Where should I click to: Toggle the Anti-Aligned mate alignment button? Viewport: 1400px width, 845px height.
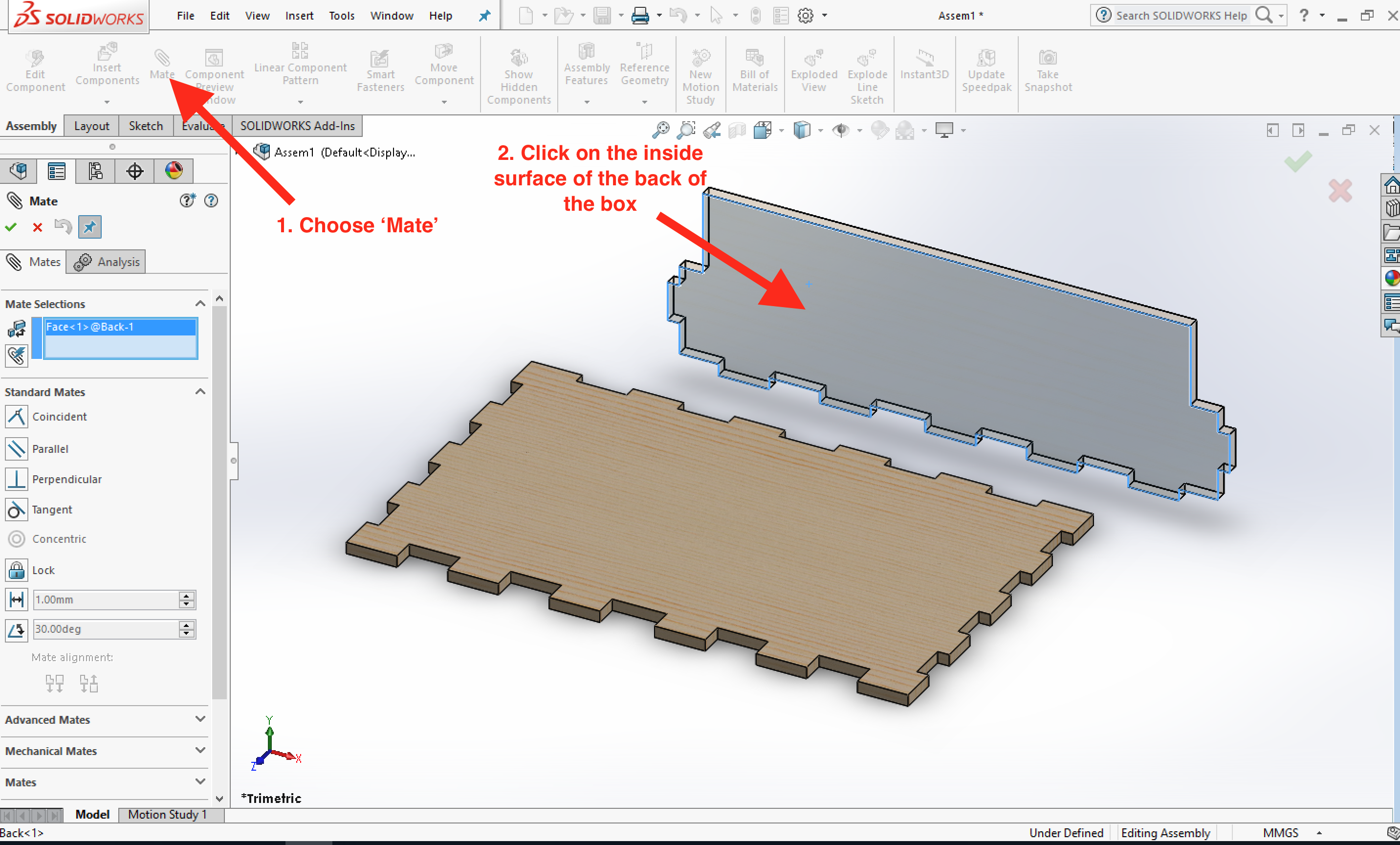point(88,683)
